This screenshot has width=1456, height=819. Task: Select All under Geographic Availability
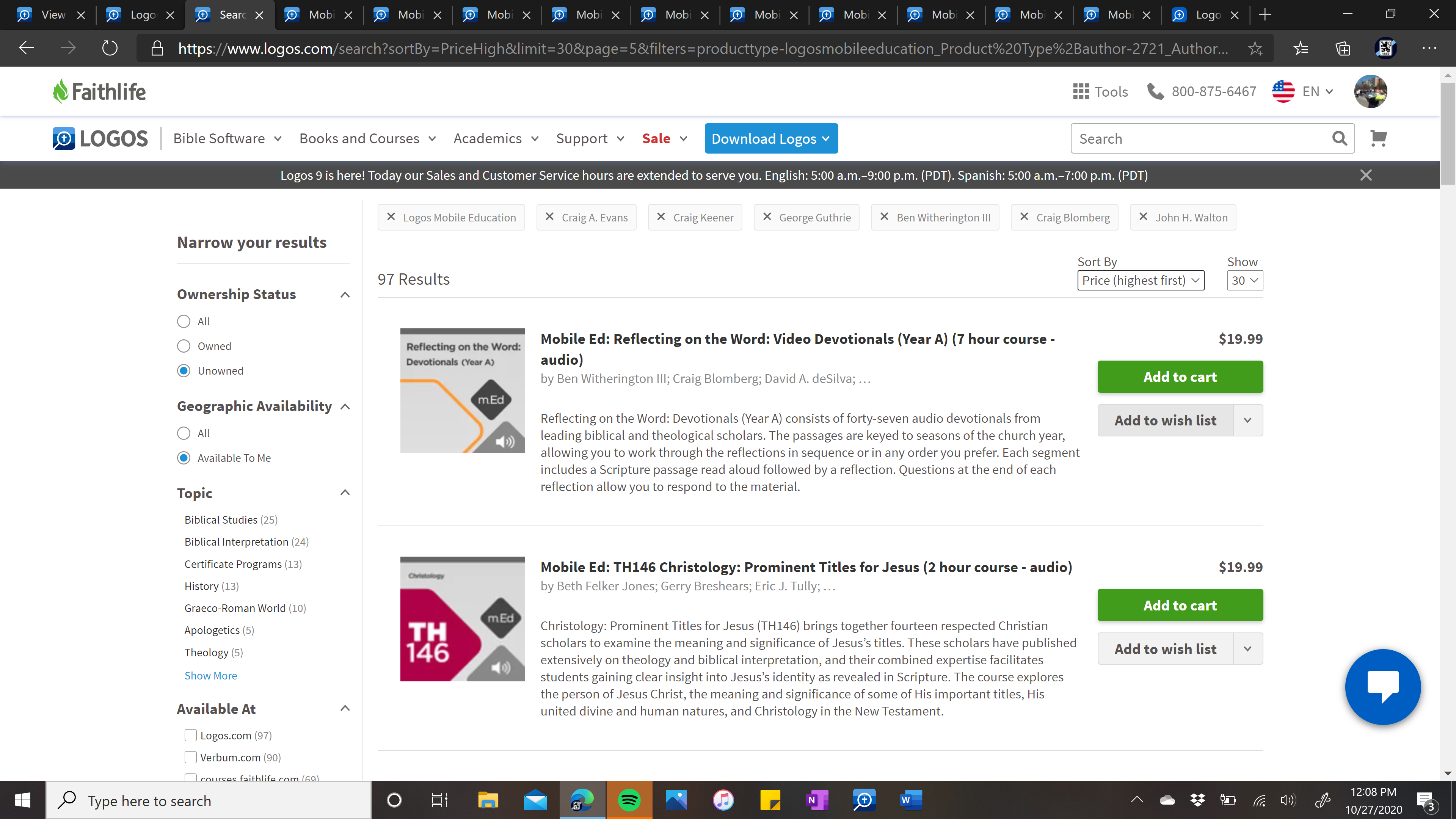(x=184, y=433)
